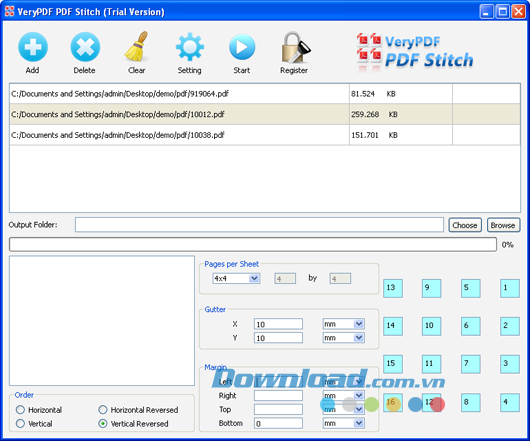Click the Margin Right value field
Viewport: 530px width, 441px height.
click(278, 395)
